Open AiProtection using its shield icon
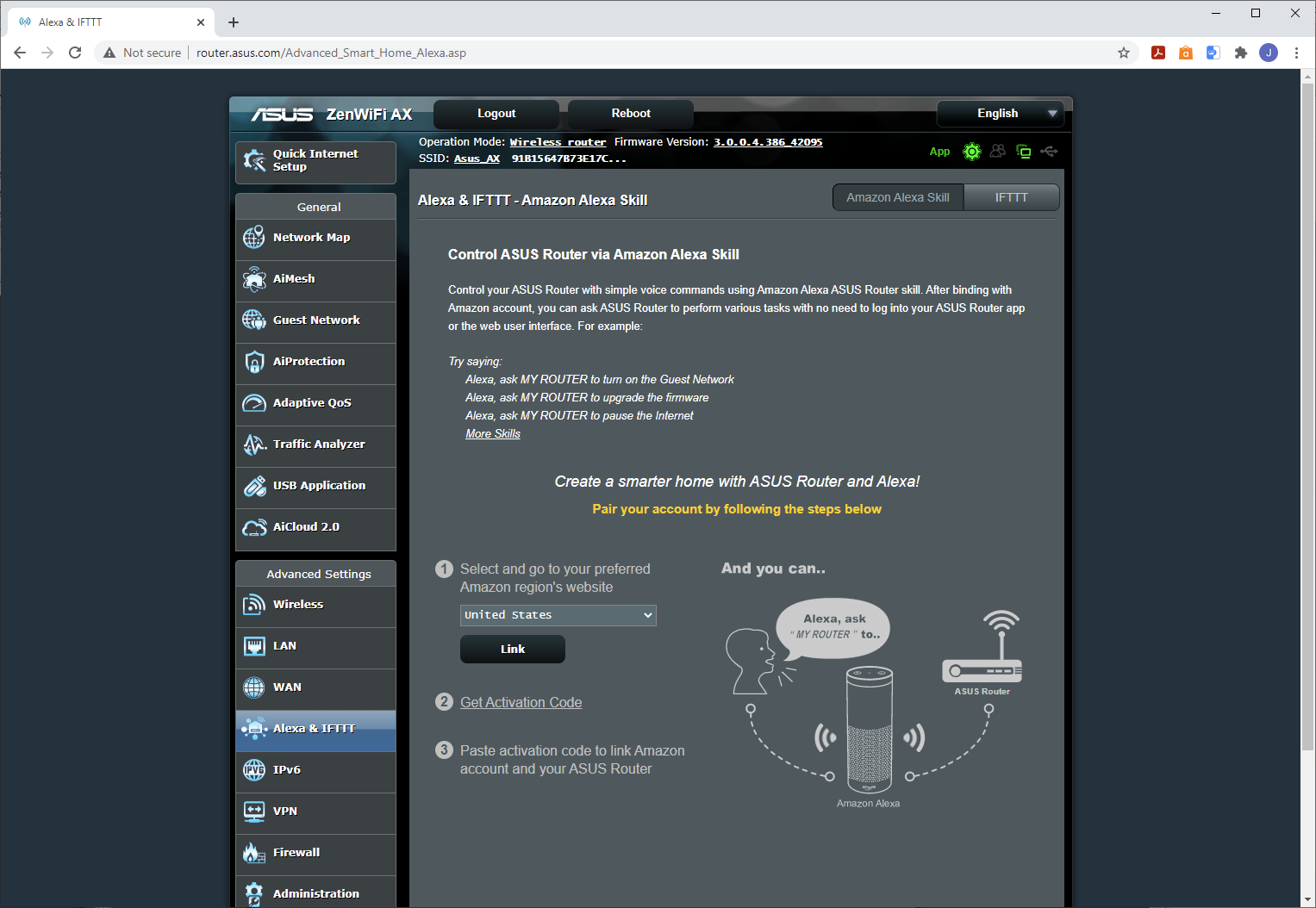The width and height of the screenshot is (1316, 908). (x=254, y=361)
